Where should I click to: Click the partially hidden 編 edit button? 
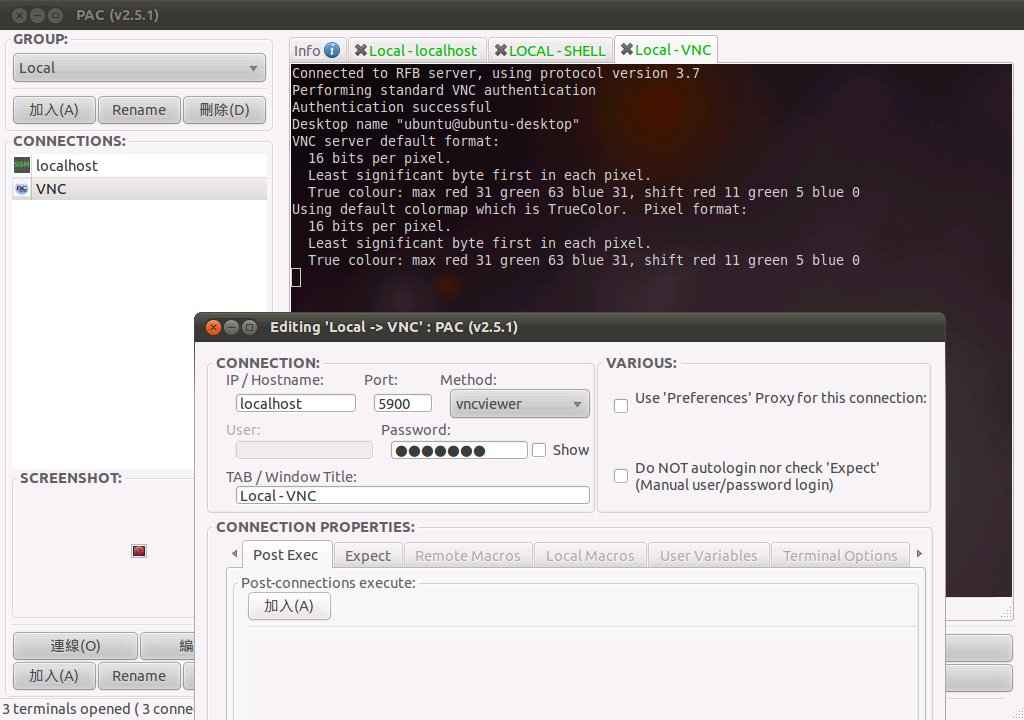(x=167, y=646)
